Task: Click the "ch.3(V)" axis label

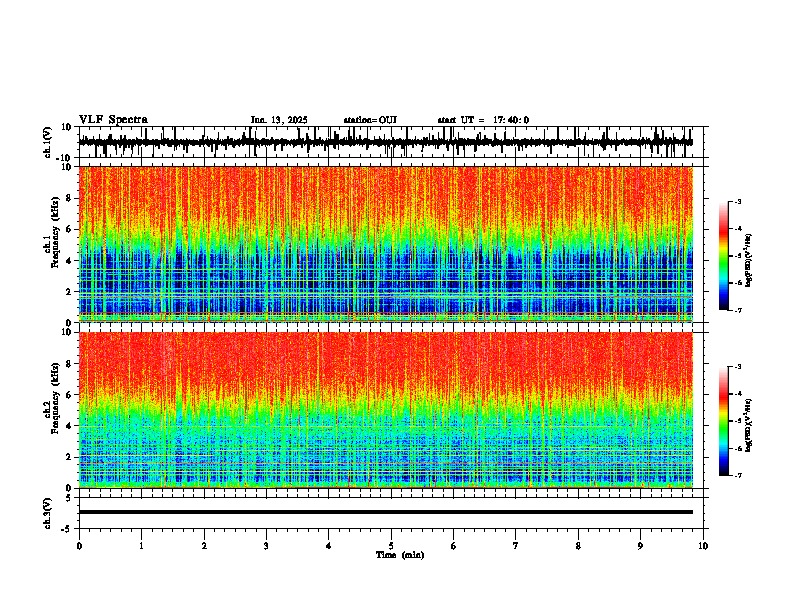Action: coord(48,513)
